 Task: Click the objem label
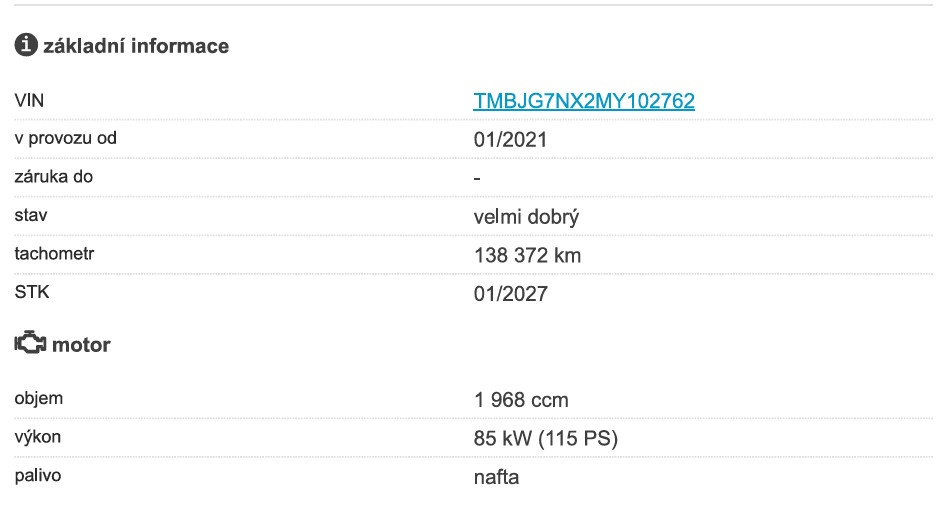39,398
